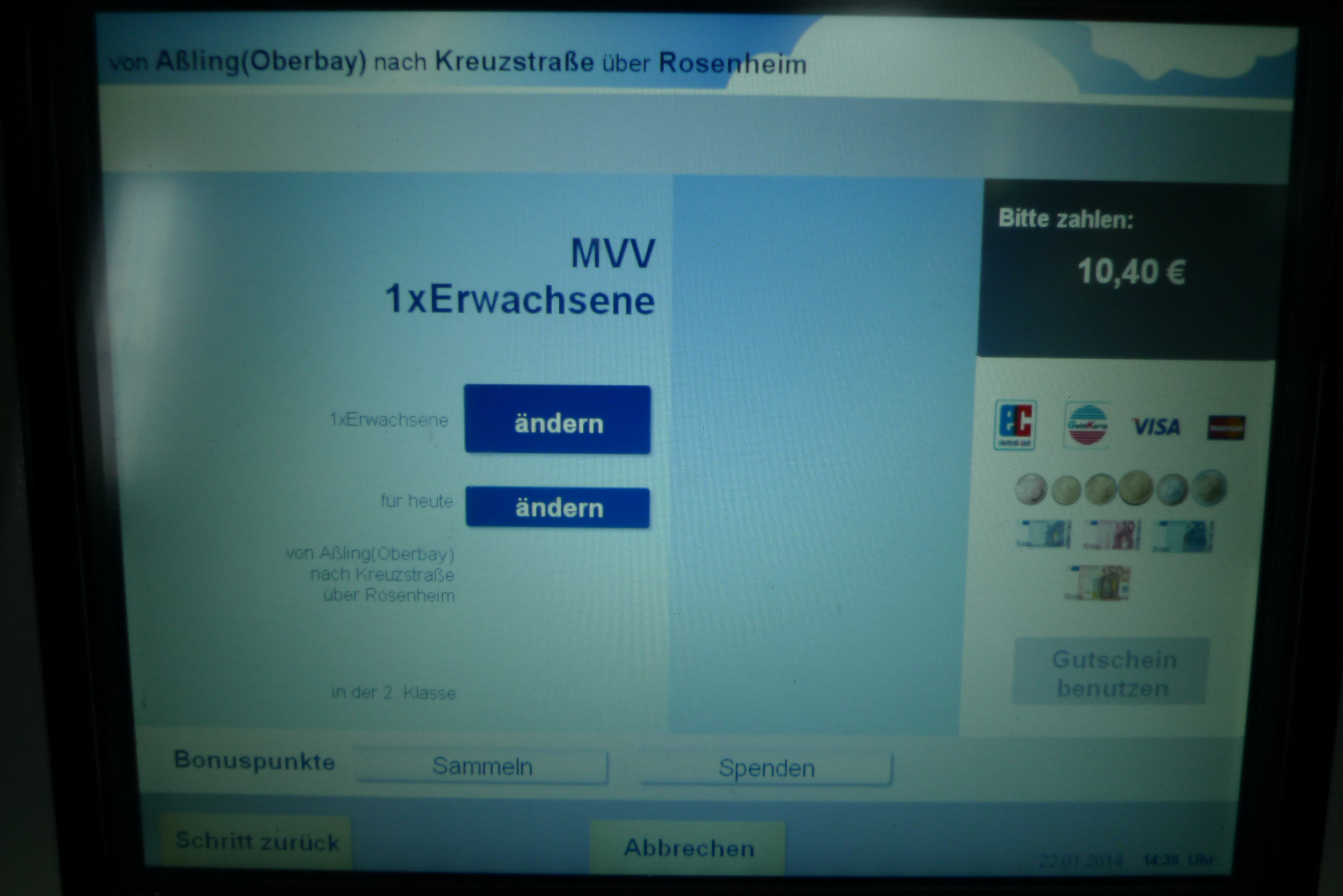Click the in der 2. Klasse text

[x=393, y=693]
